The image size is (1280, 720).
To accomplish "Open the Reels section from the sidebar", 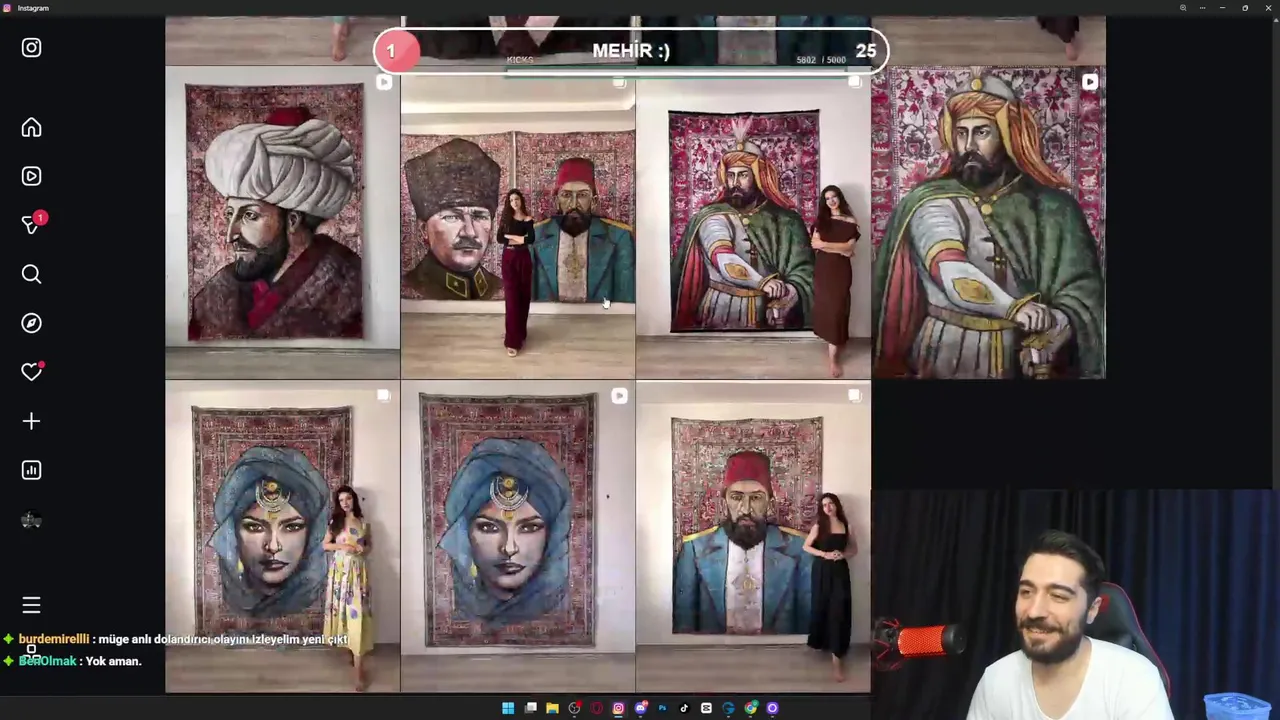I will [31, 176].
